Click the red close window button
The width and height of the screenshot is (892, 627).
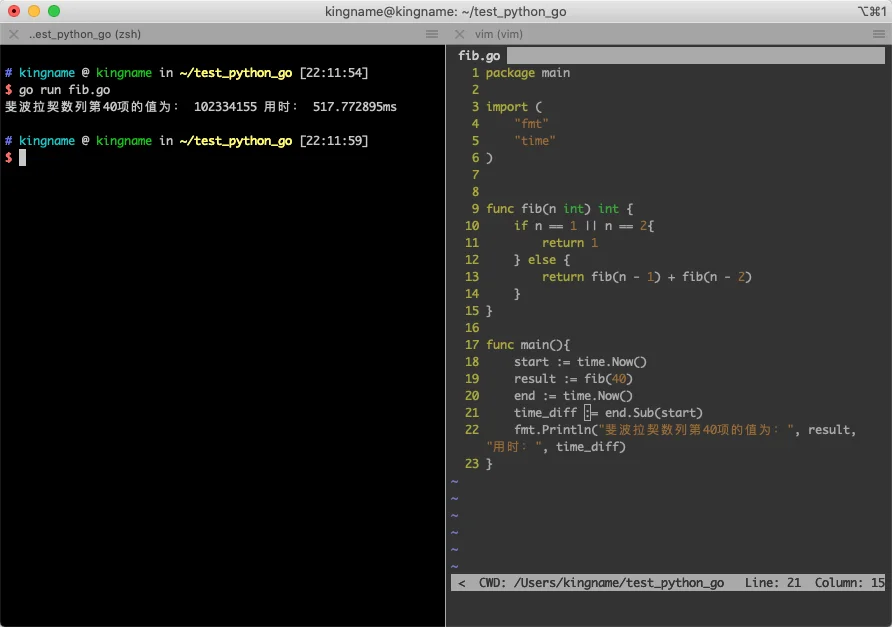pyautogui.click(x=14, y=11)
